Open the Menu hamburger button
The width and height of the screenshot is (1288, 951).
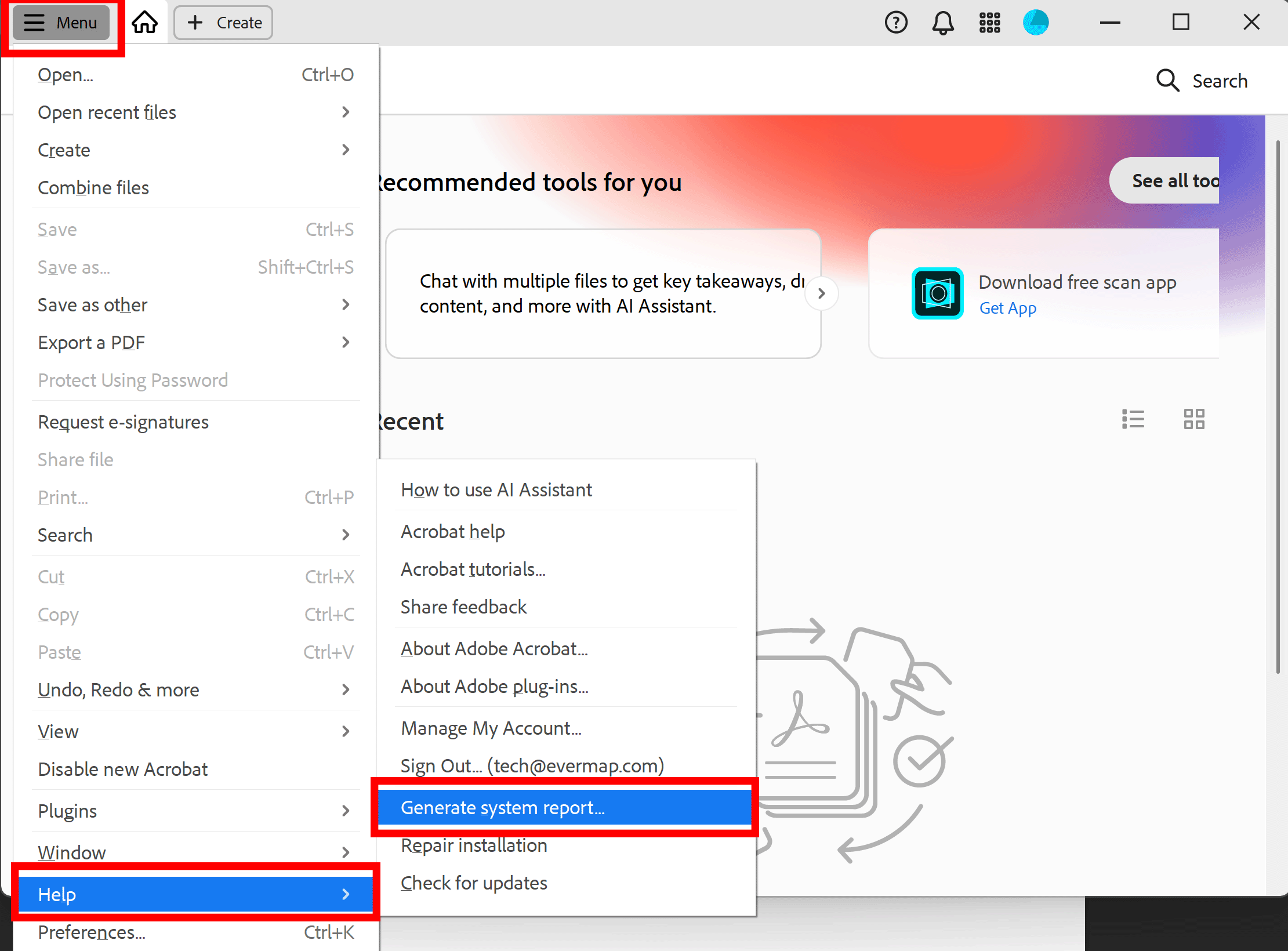[61, 23]
